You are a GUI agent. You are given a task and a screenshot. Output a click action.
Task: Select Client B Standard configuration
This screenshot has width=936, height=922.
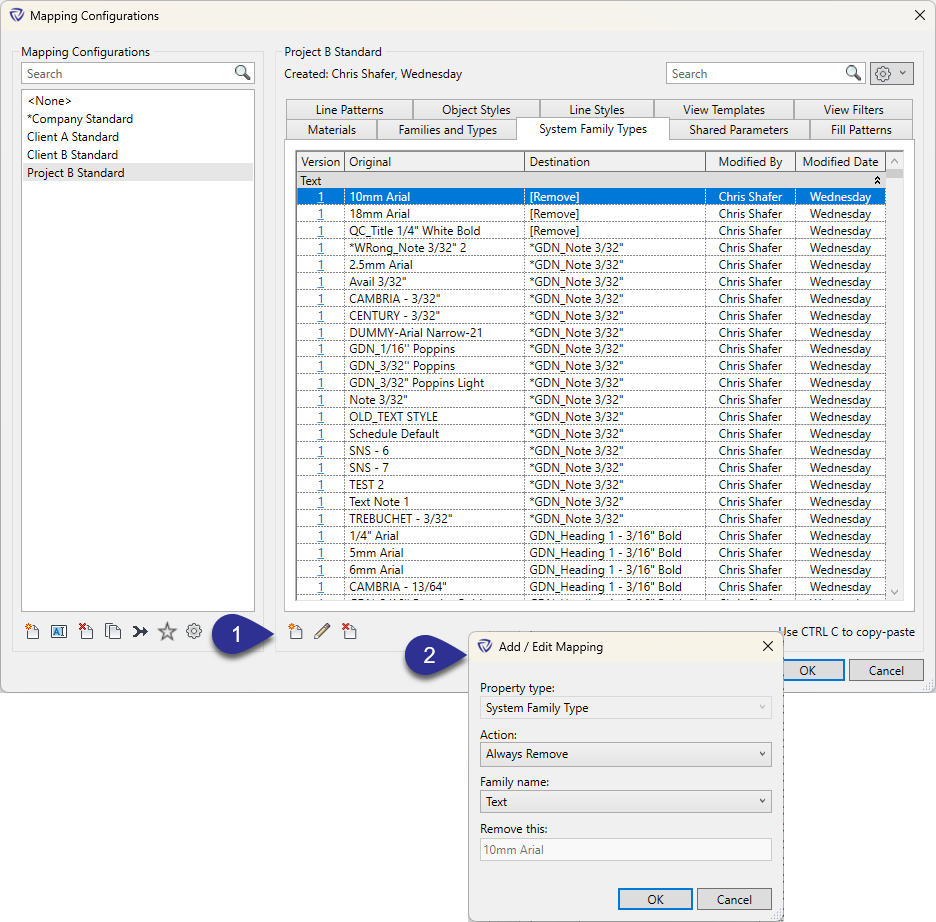[x=137, y=155]
